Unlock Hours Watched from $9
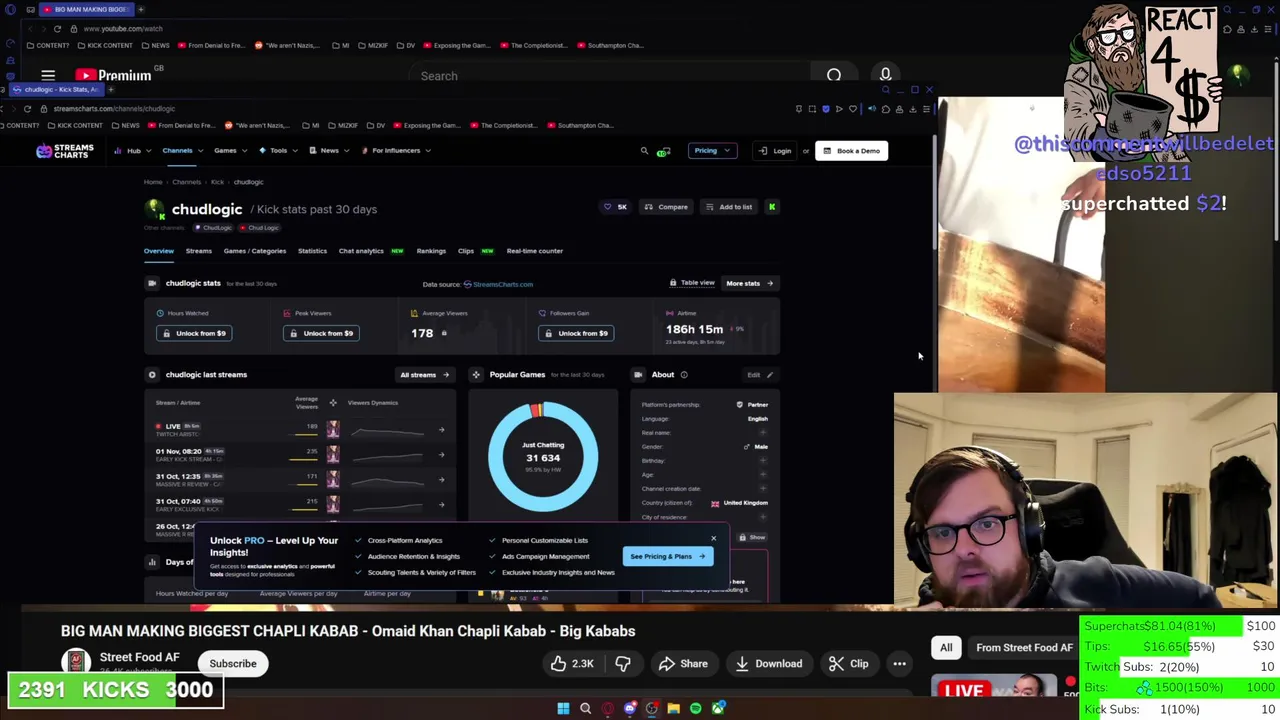This screenshot has height=720, width=1280. [194, 333]
